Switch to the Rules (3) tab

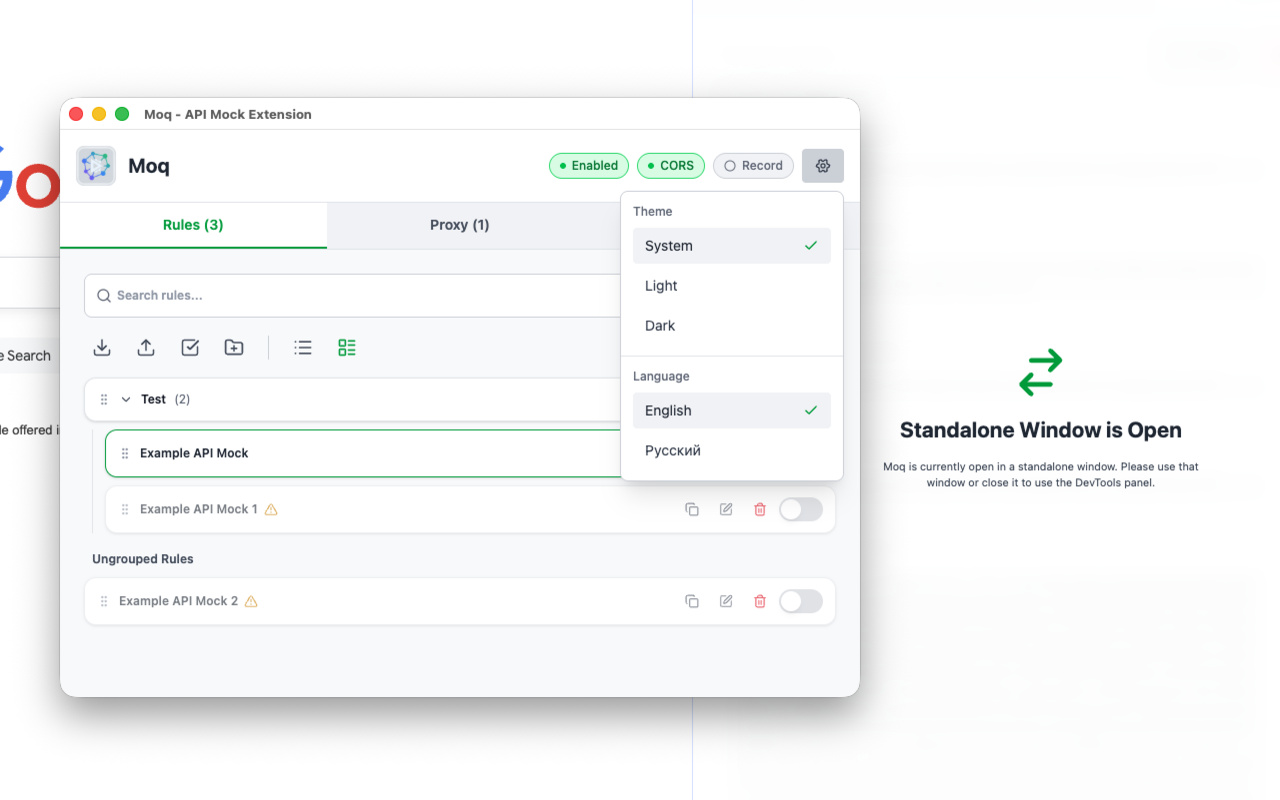point(193,225)
